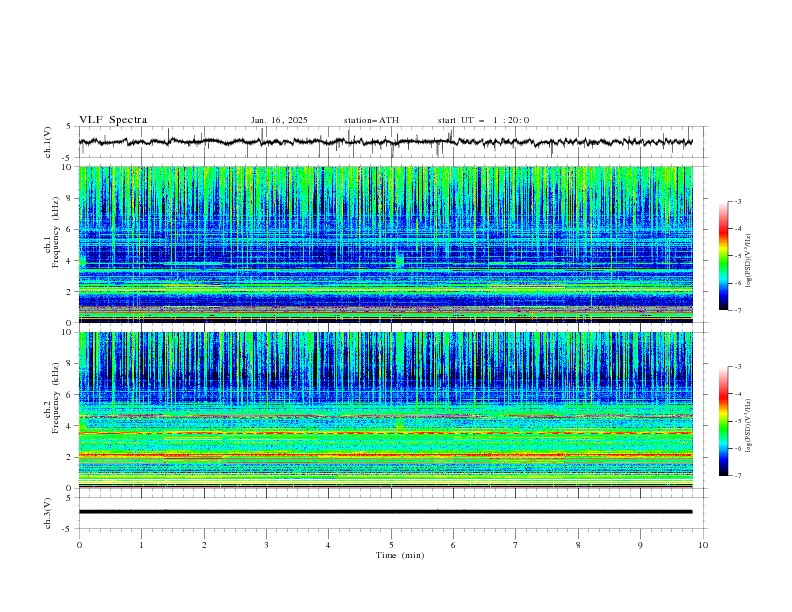
Task: Click the ch.1 colorbar 'log(PSD)(V²/Hz)' label
Action: [x=748, y=261]
